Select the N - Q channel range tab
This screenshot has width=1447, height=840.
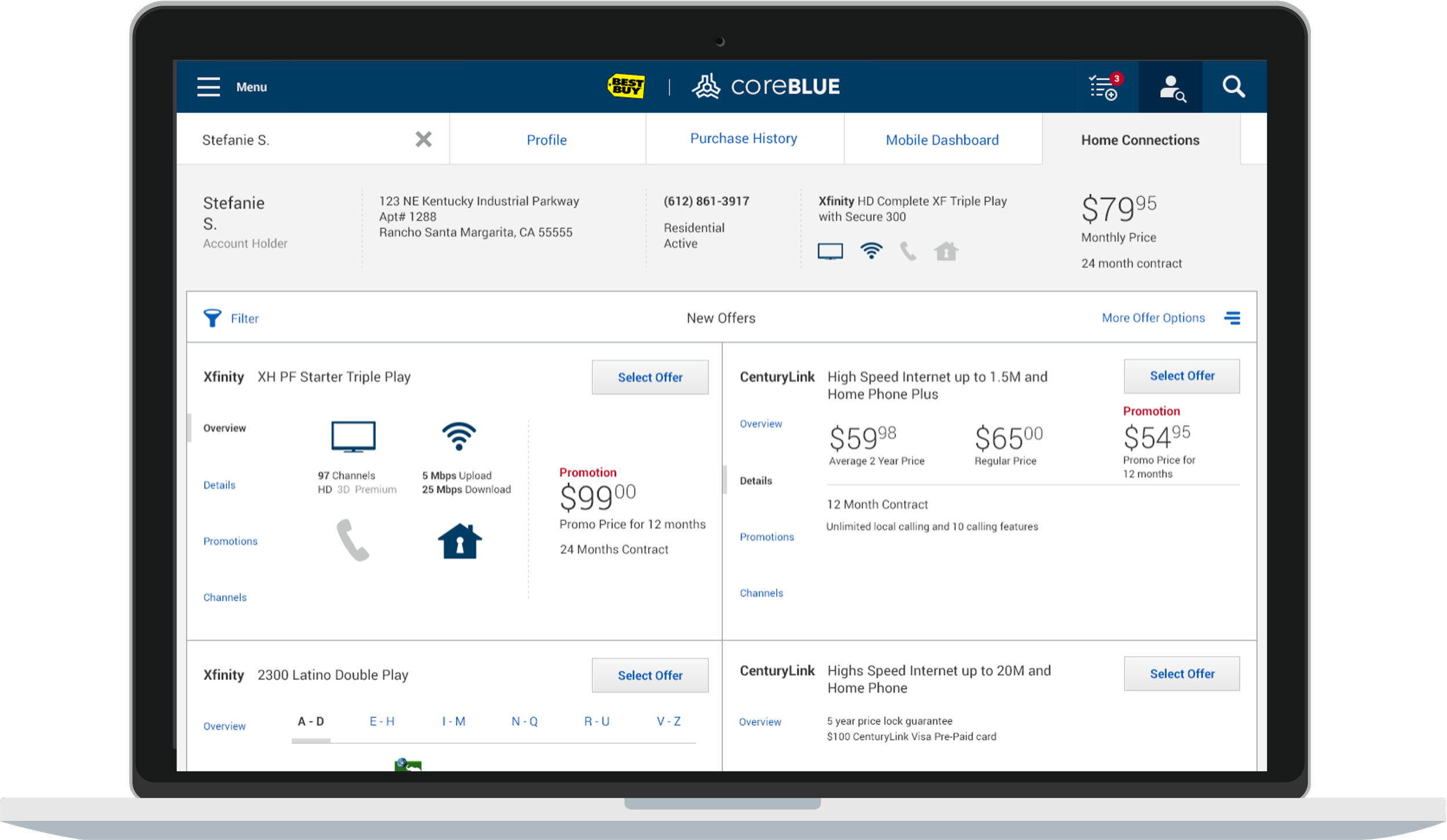[x=524, y=721]
